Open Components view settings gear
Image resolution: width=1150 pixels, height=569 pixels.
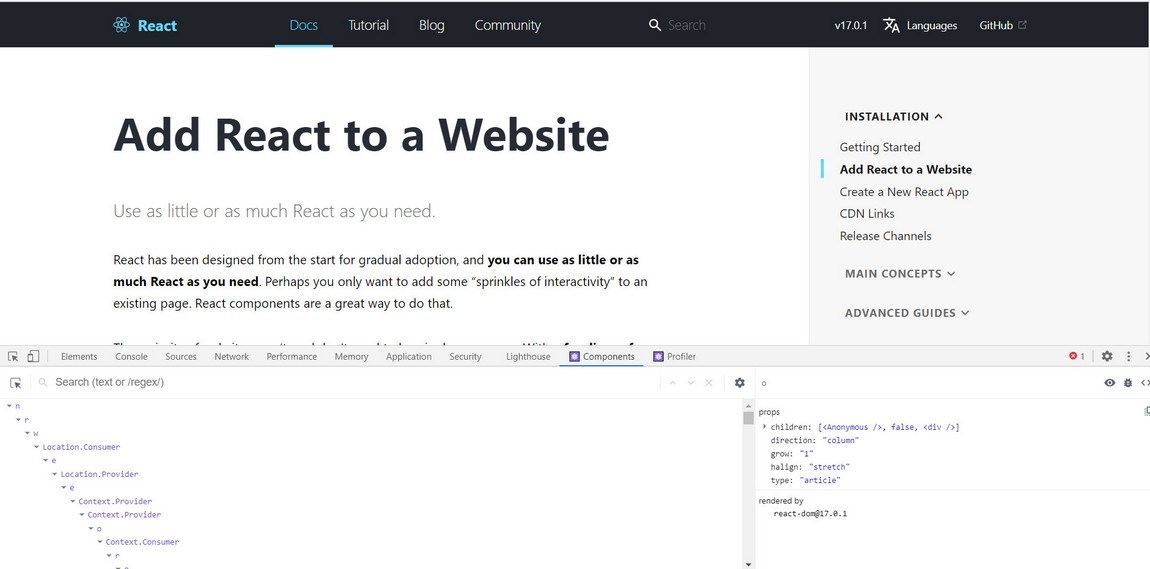coord(739,383)
